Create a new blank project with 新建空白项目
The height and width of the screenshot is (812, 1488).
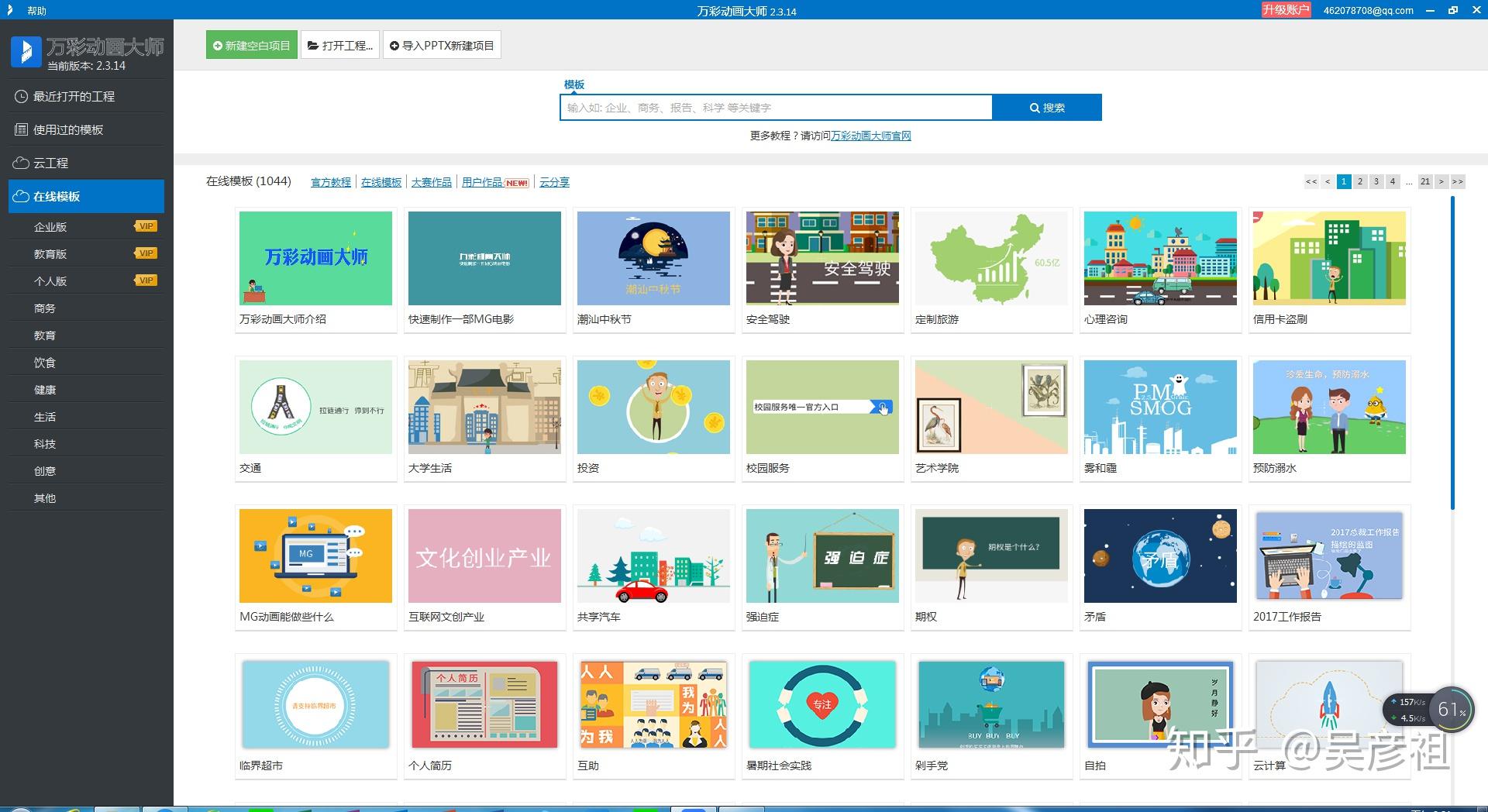(x=252, y=46)
